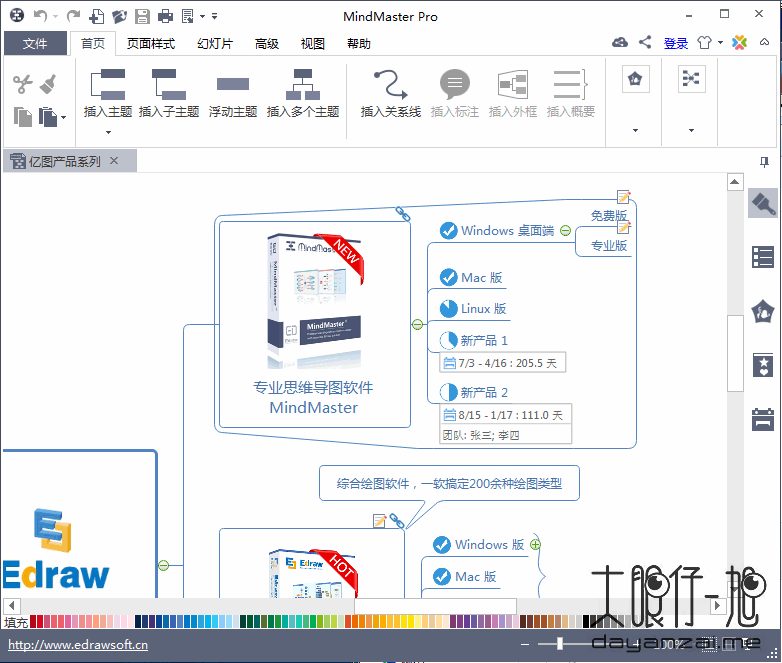The height and width of the screenshot is (663, 782).
Task: Click the Cut scissors icon
Action: click(x=22, y=84)
